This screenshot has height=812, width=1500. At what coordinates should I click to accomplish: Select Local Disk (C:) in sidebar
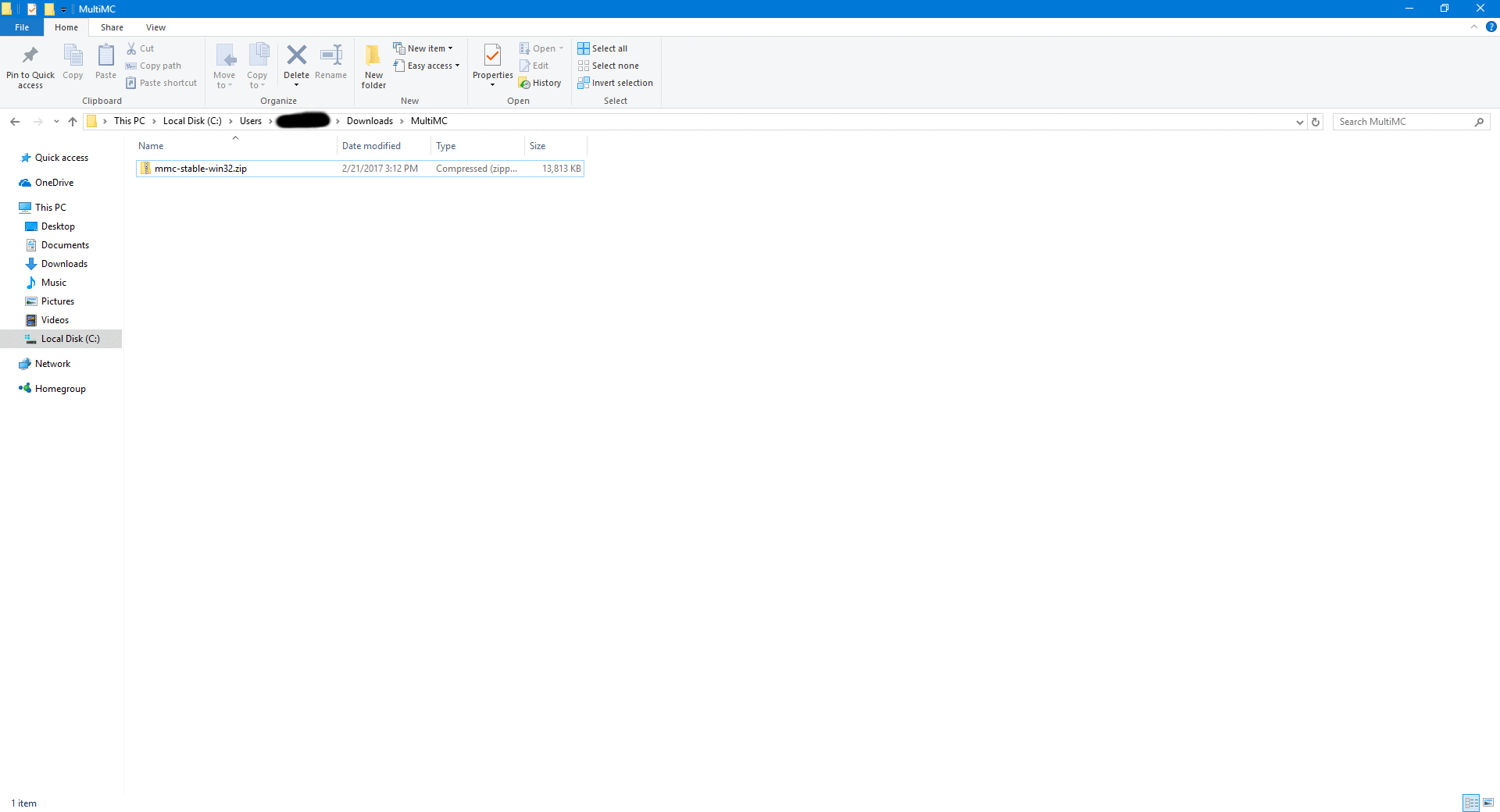(61, 339)
